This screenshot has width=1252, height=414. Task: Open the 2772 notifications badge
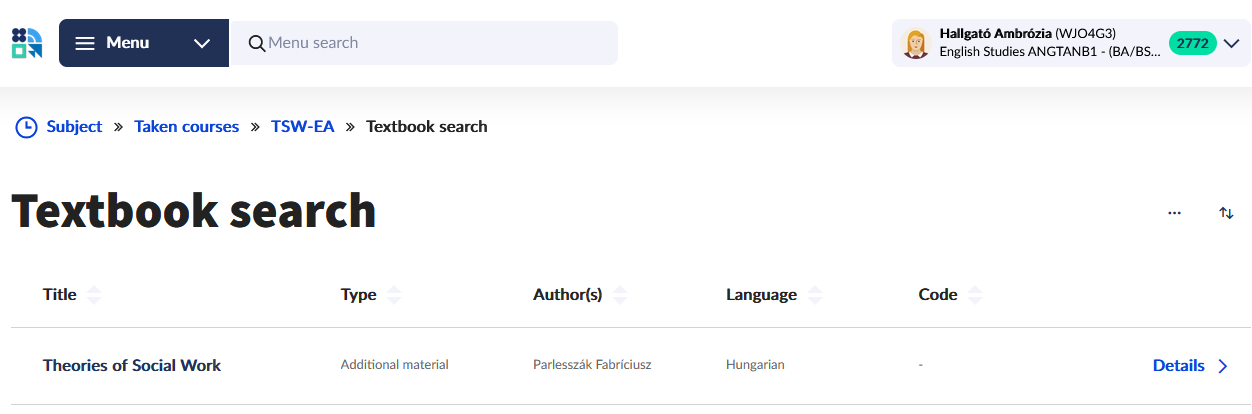[1192, 43]
